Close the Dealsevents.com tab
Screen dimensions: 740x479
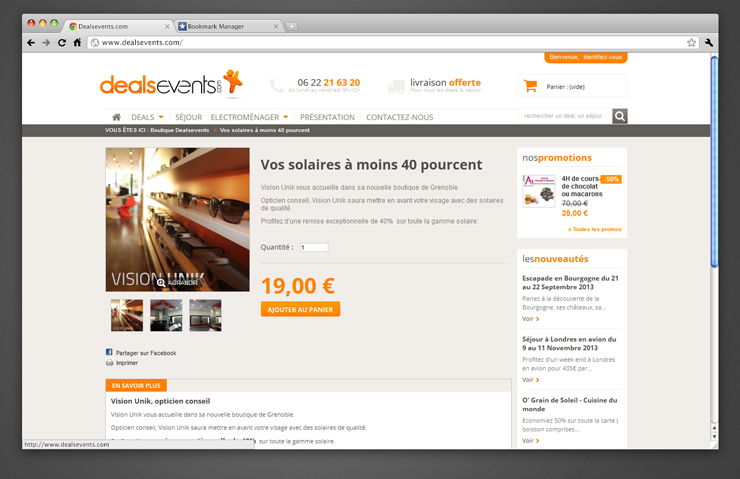[x=167, y=26]
